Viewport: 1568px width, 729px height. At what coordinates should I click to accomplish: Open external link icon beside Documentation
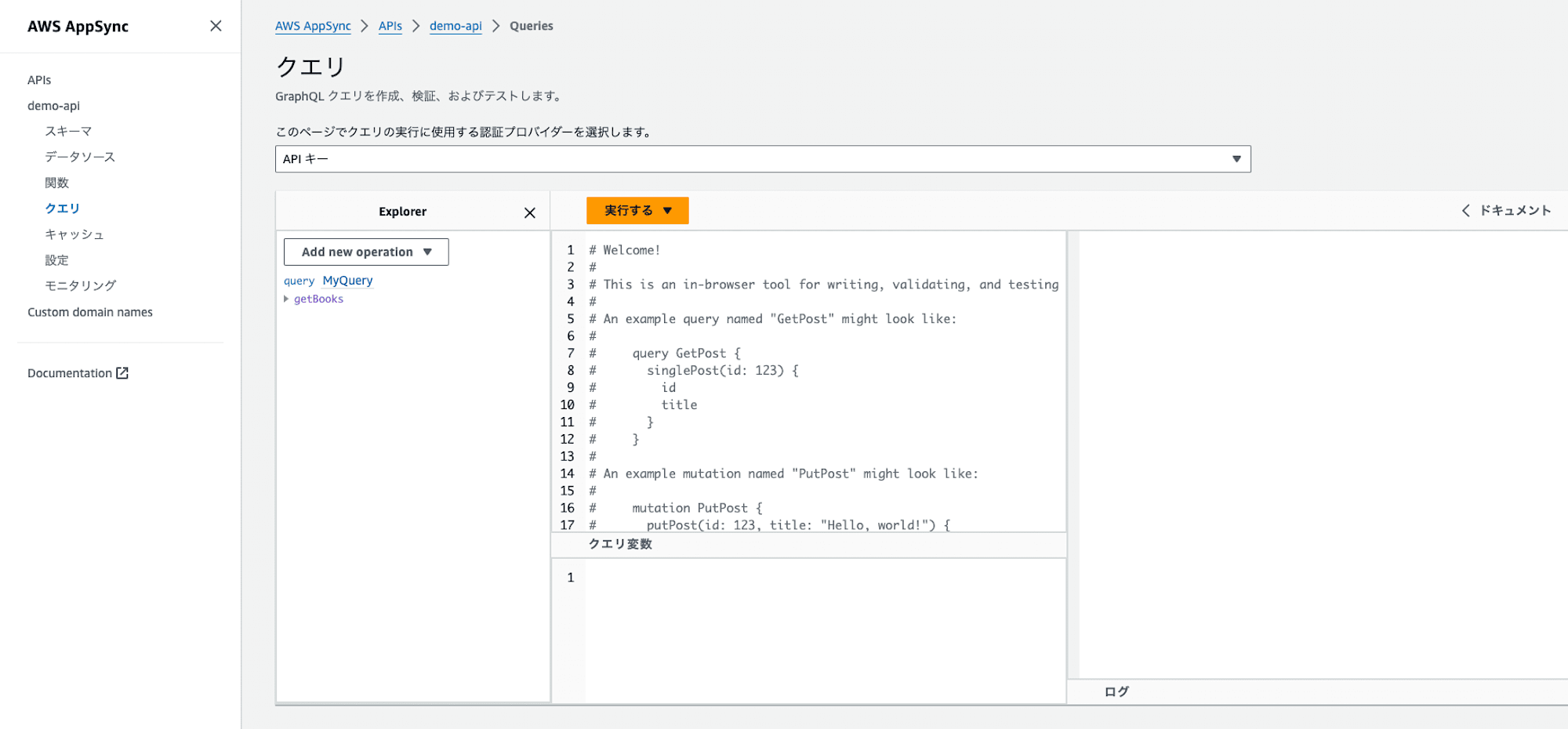tap(122, 373)
